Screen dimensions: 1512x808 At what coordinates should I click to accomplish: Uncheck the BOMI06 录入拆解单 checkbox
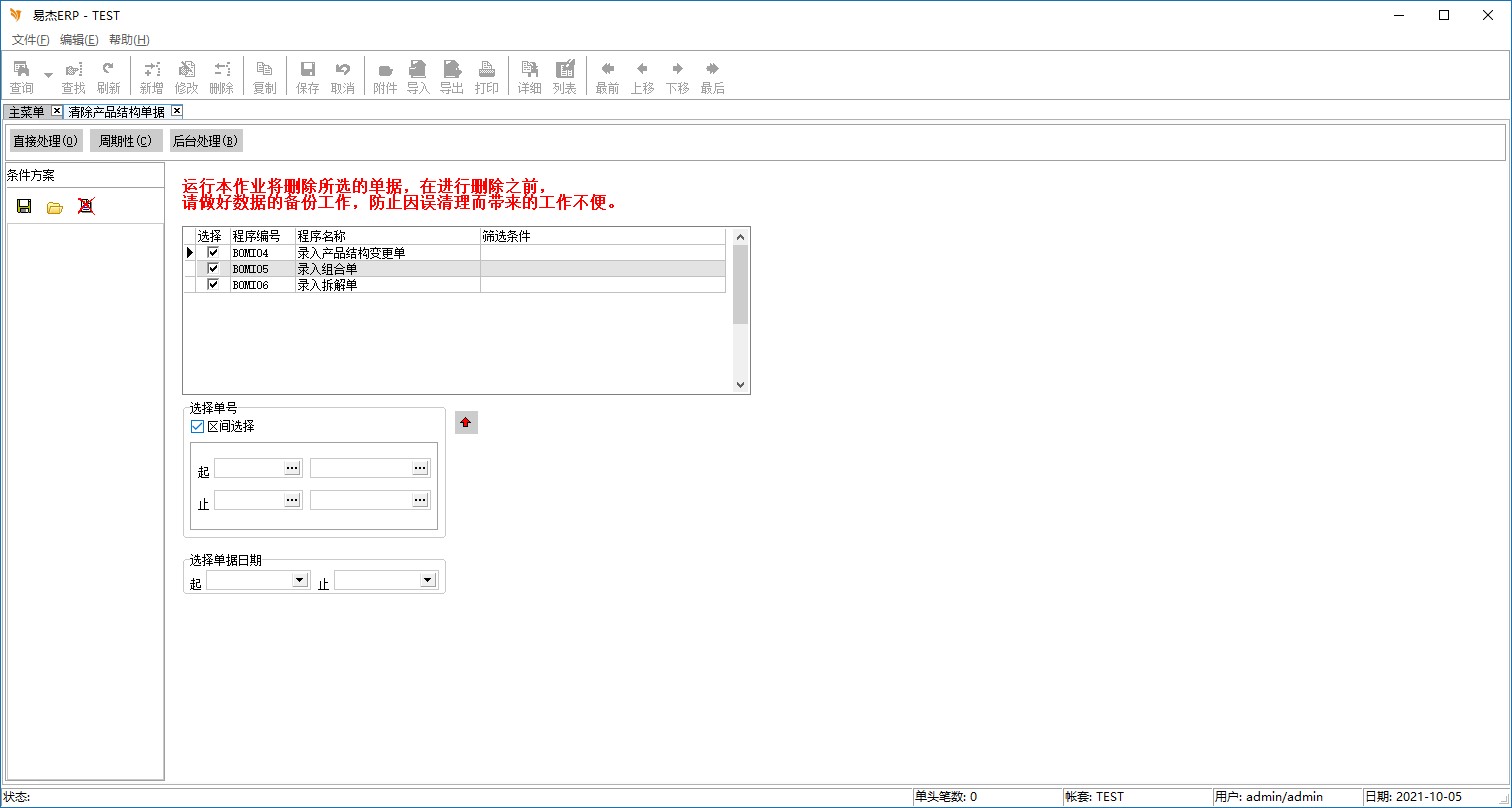213,285
